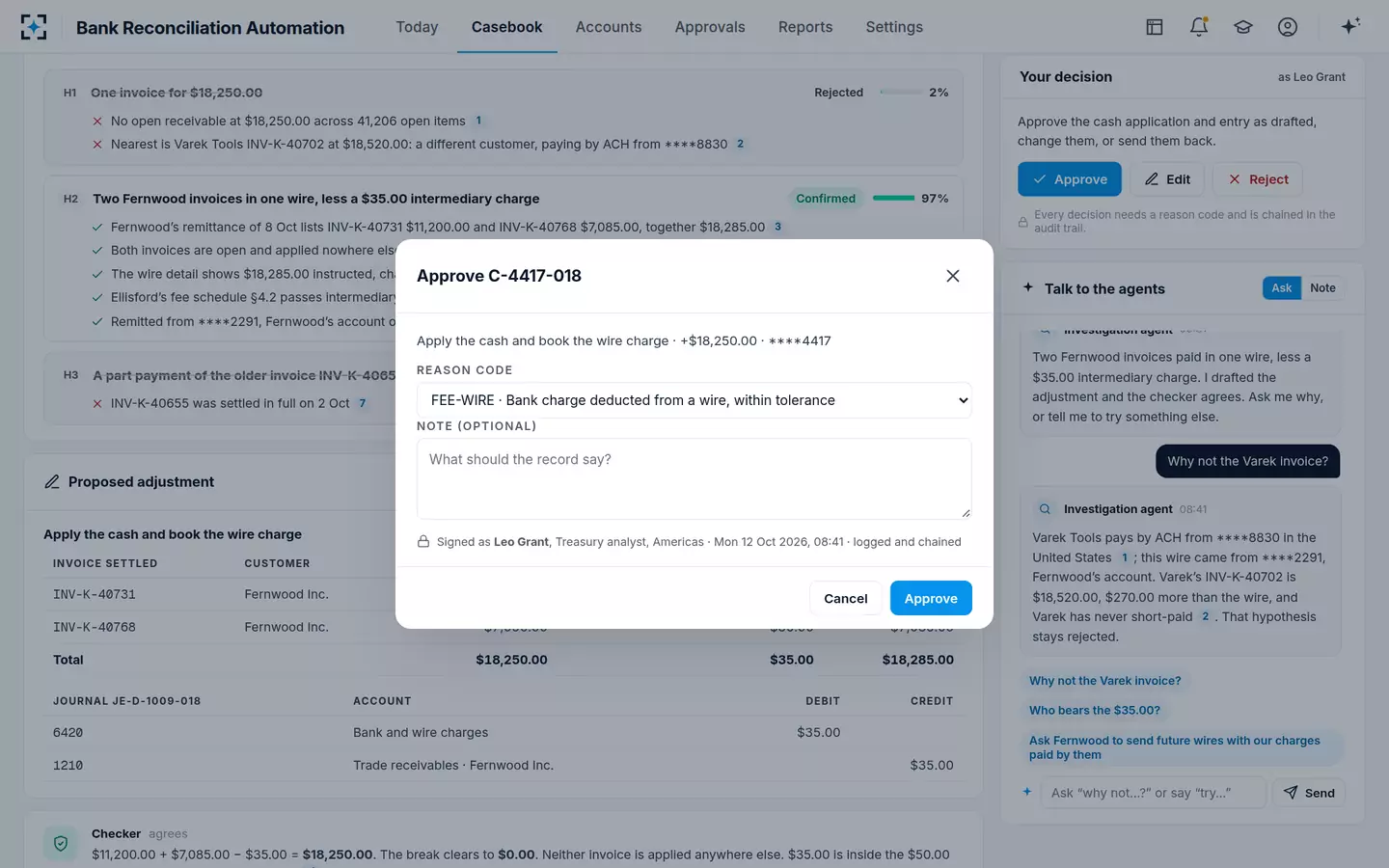Click the check mark on Remitted from line

point(97,322)
